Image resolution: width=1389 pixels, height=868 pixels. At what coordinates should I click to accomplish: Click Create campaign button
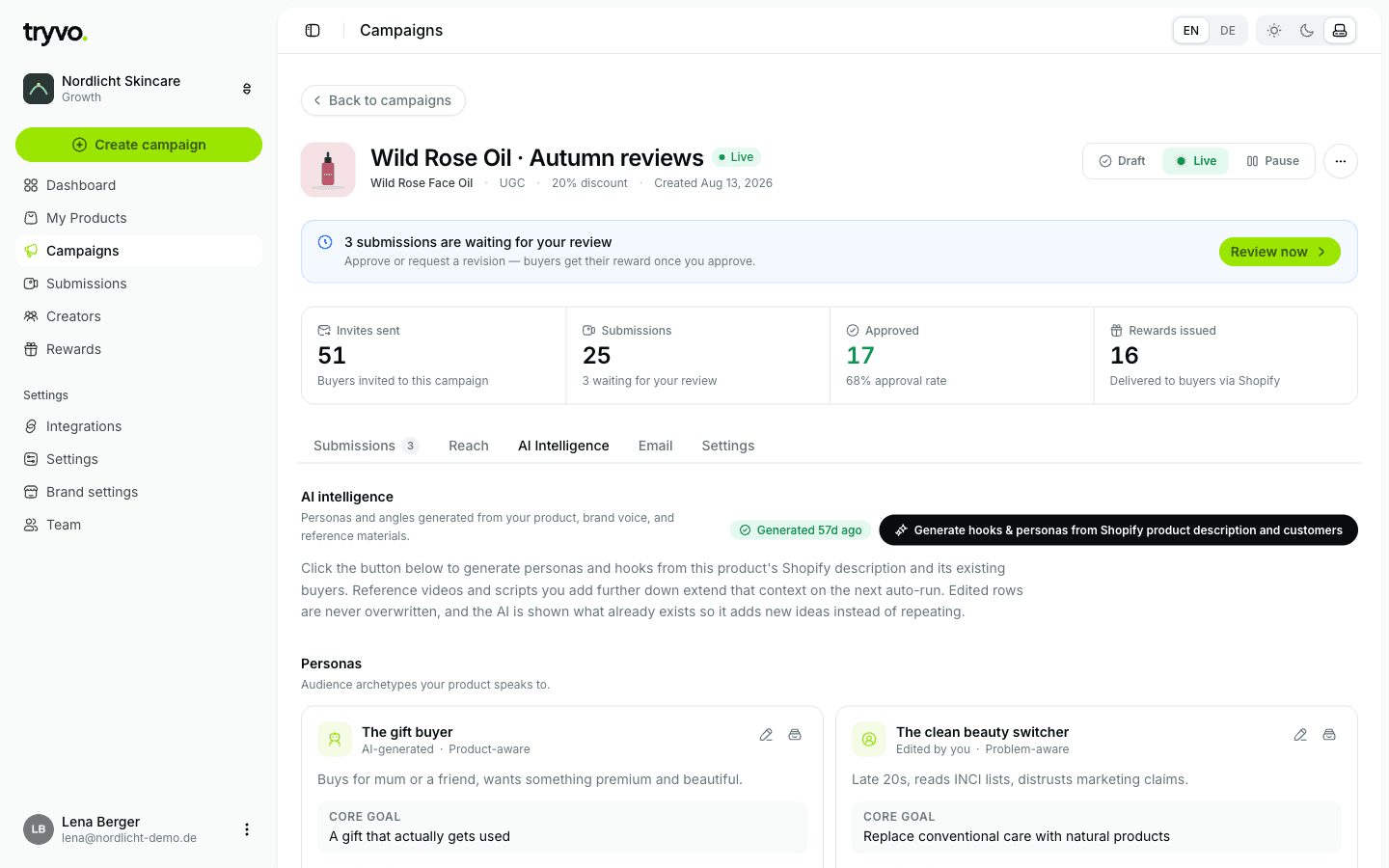click(139, 145)
